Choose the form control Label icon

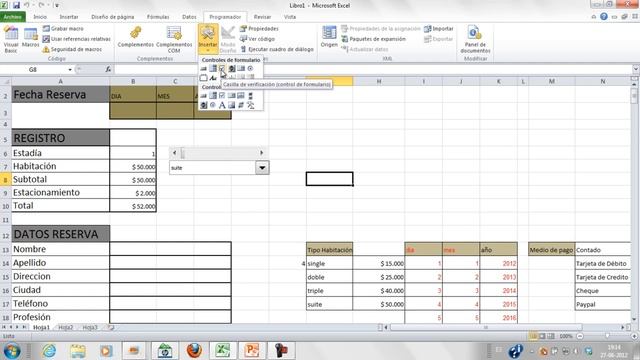(x=213, y=78)
